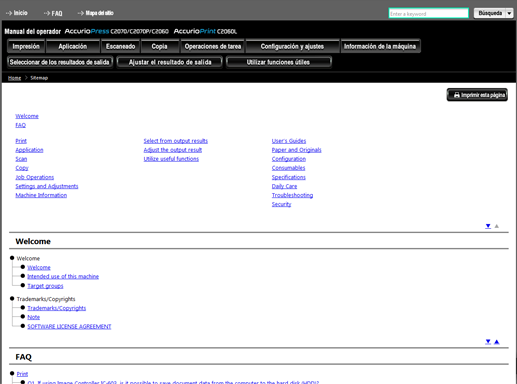Open the Security link

(281, 204)
